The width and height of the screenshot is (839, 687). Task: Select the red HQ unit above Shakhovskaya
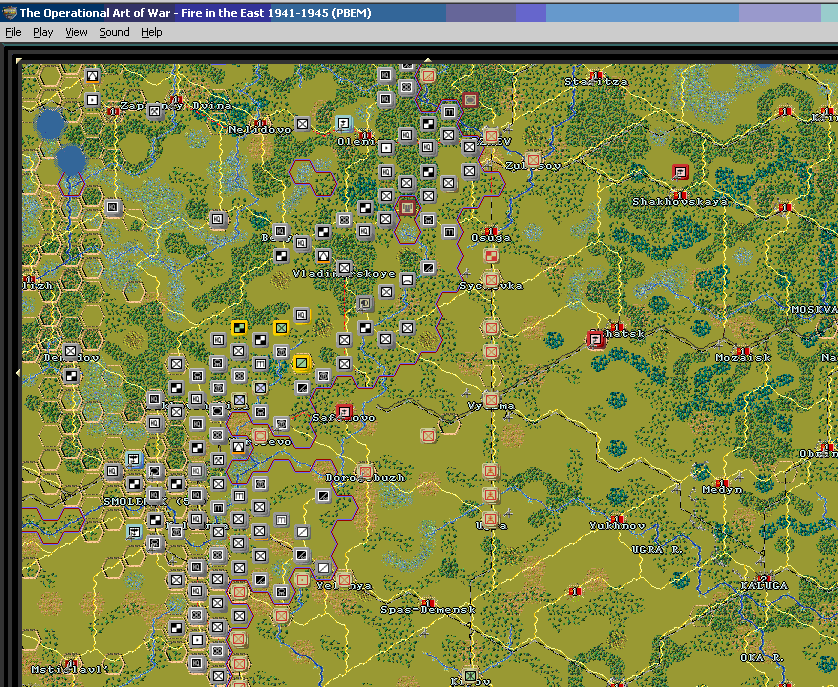680,172
